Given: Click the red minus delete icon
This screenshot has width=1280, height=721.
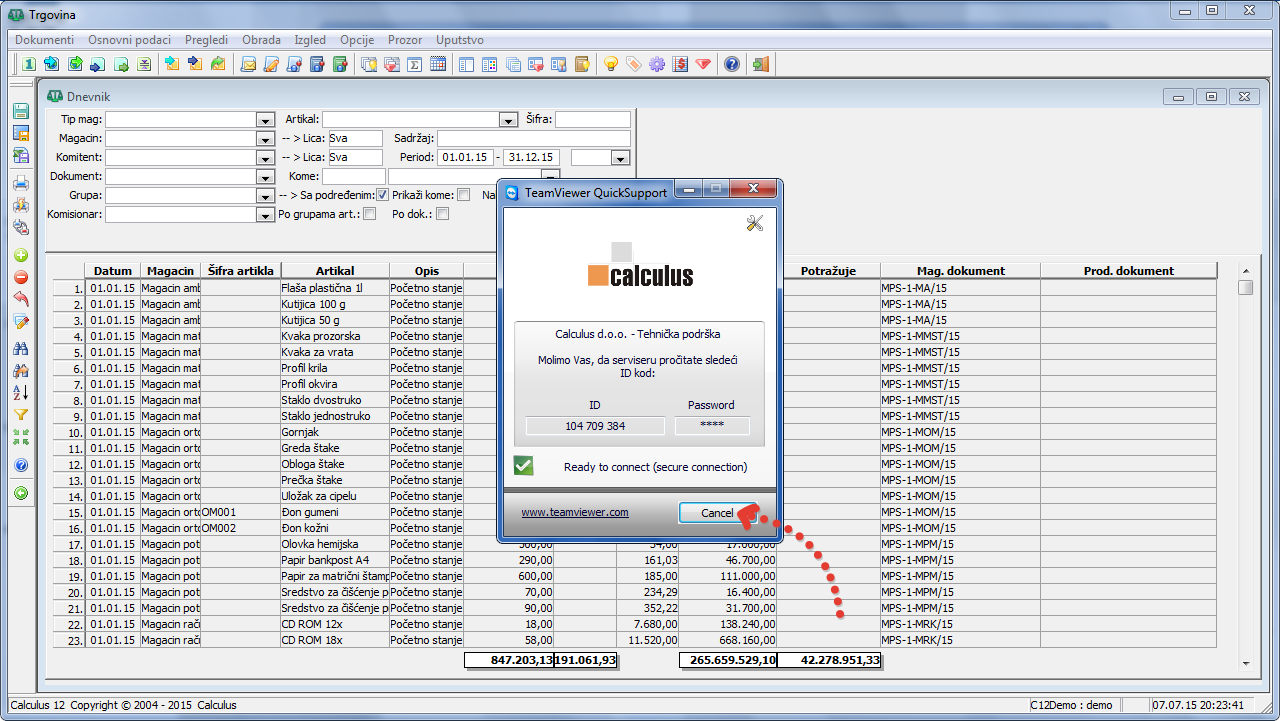Looking at the screenshot, I should 20,277.
